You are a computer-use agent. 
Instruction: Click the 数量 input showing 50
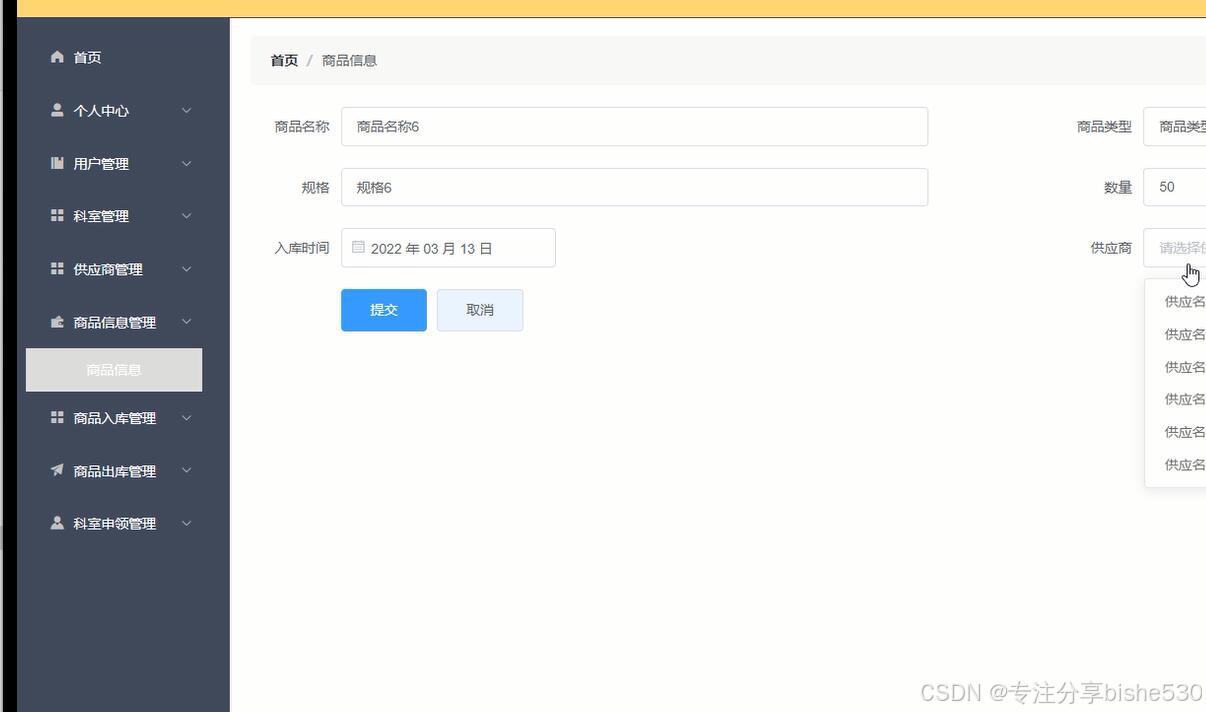[x=1175, y=187]
